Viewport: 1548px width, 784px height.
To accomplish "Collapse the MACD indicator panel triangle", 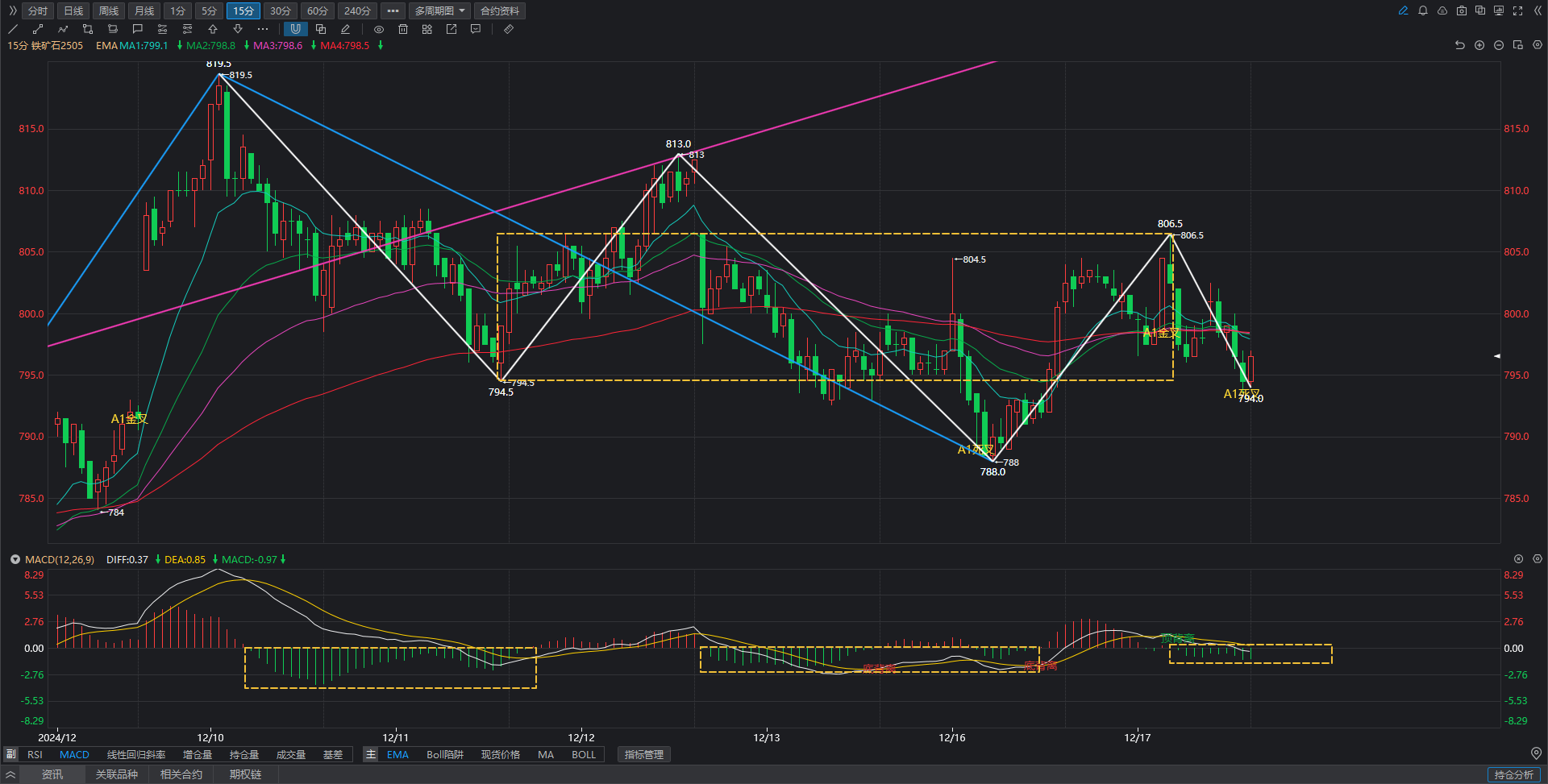I will click(15, 559).
